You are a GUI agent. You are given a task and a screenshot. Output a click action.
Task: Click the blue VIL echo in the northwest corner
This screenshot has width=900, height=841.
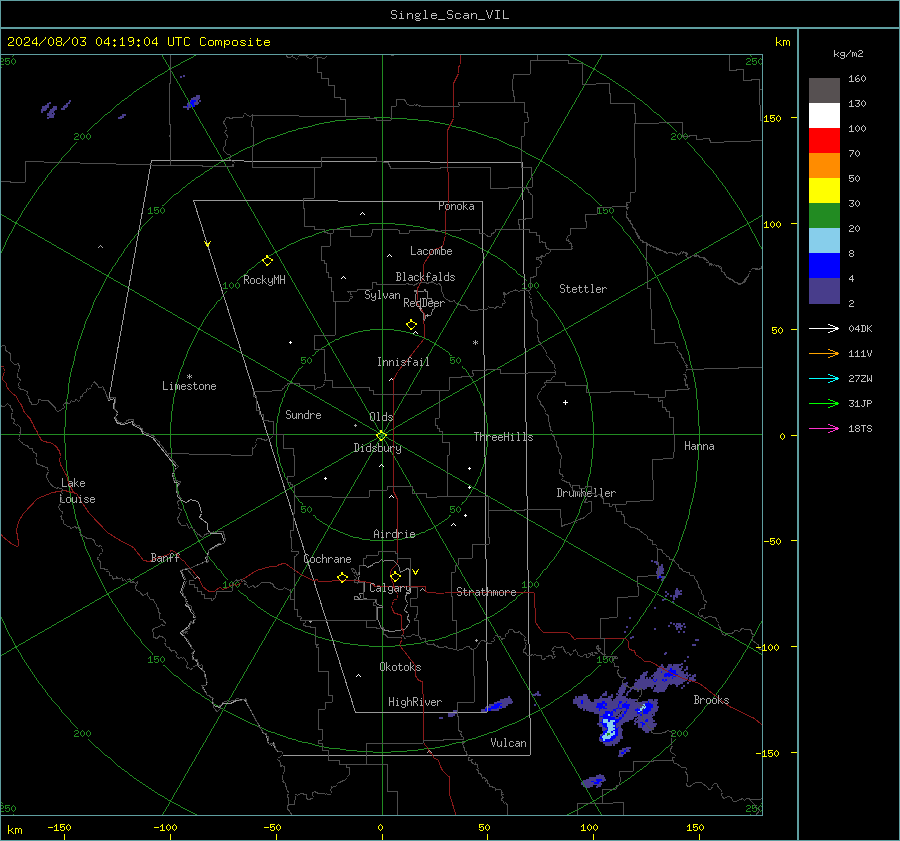(192, 102)
